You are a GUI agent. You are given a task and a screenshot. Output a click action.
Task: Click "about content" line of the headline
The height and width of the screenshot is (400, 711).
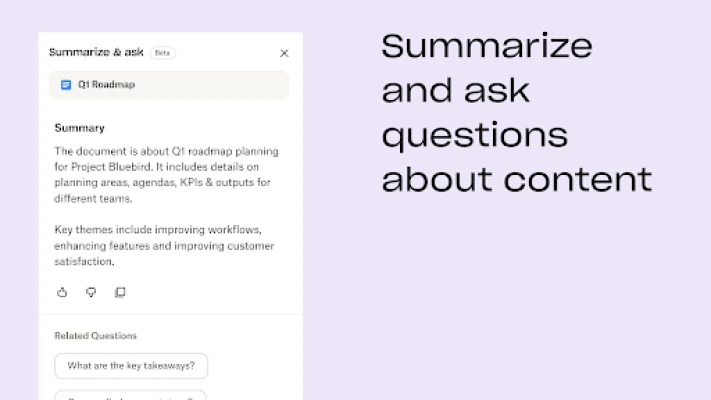517,179
